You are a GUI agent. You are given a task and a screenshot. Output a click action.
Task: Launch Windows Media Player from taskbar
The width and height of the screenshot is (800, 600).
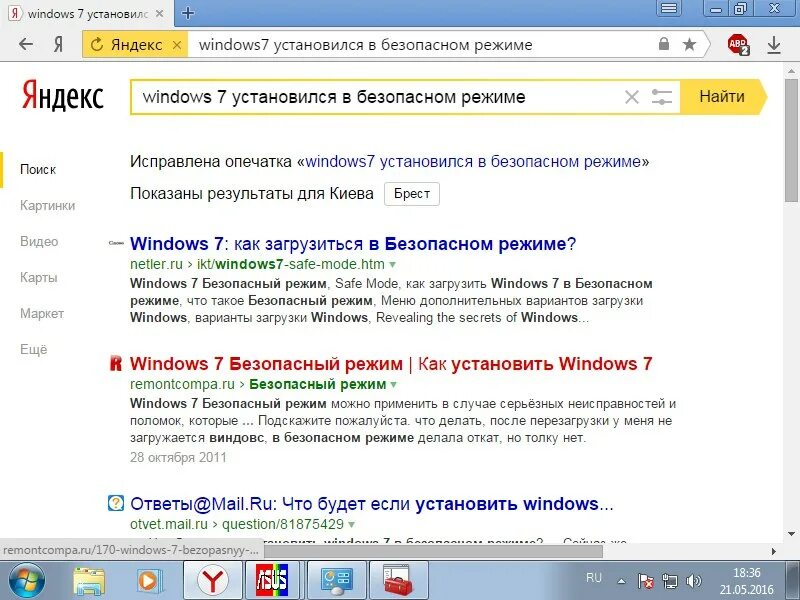(x=149, y=581)
